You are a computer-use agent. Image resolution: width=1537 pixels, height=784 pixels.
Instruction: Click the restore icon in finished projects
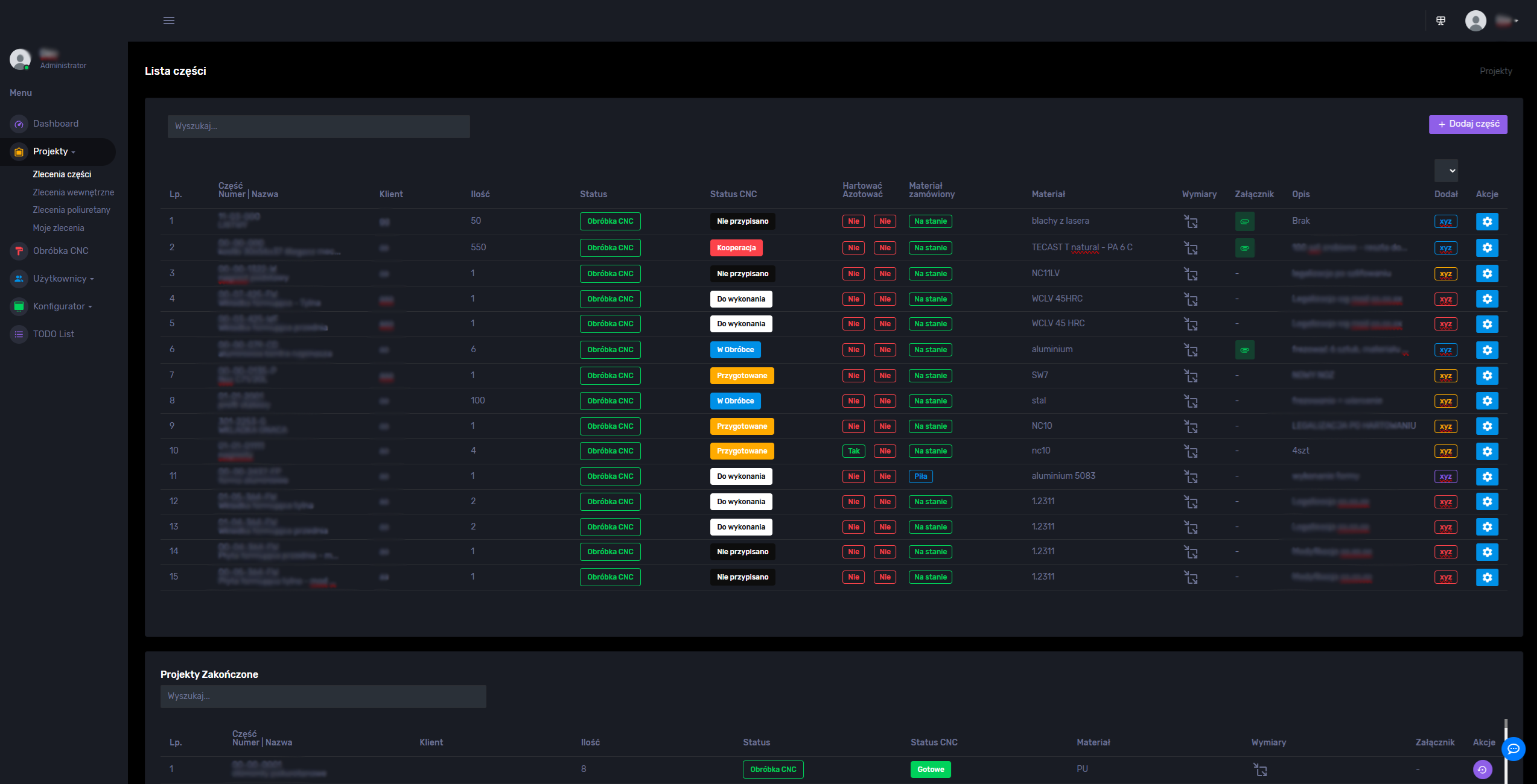tap(1482, 770)
